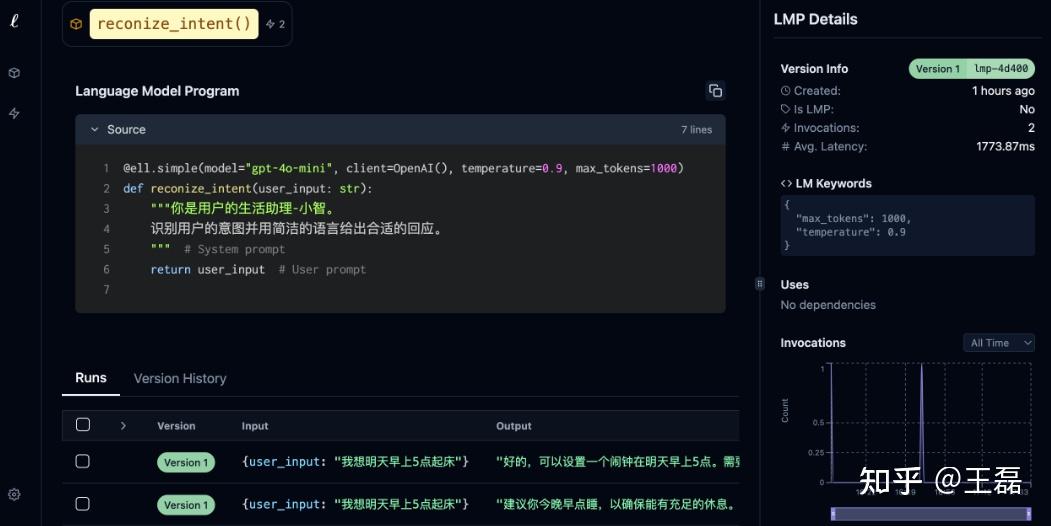Image resolution: width=1051 pixels, height=526 pixels.
Task: Click the lightning invocation count badge
Action: (x=276, y=24)
